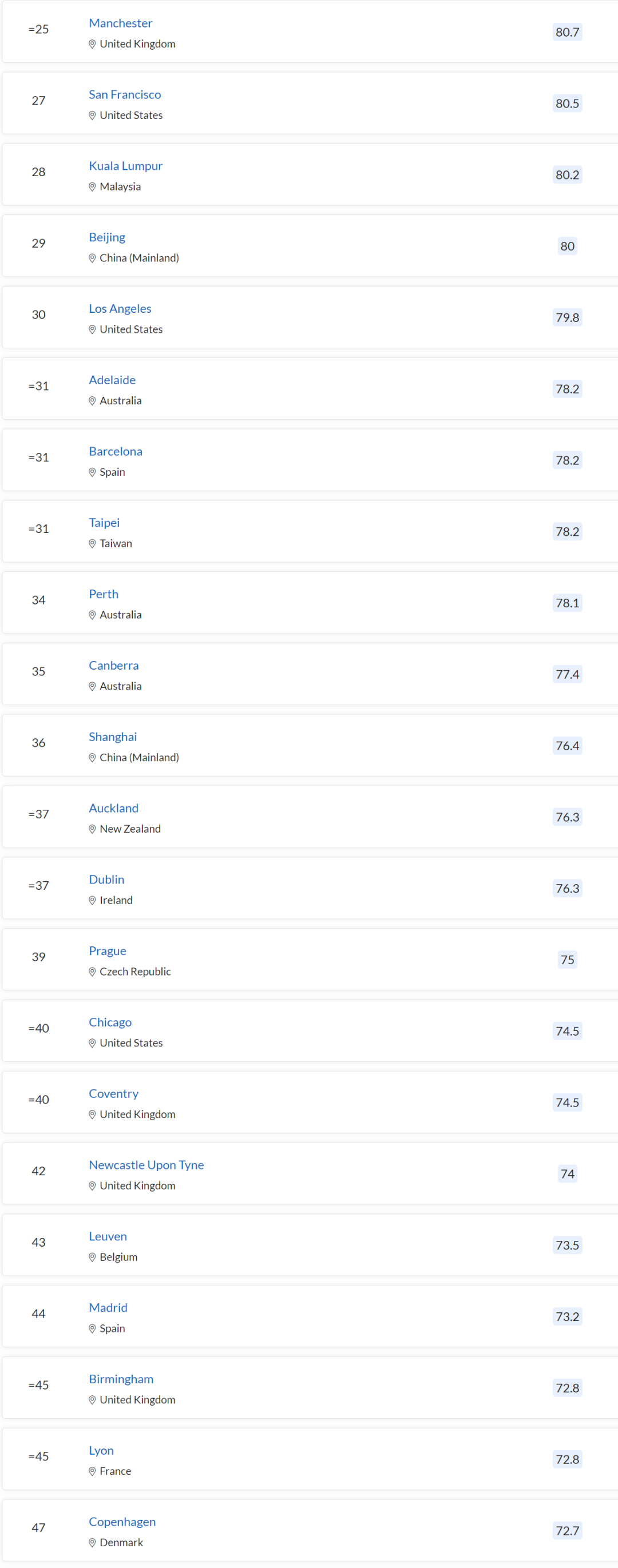This screenshot has height=1568, width=618.
Task: Click the location pin icon beside Ireland
Action: (x=92, y=900)
